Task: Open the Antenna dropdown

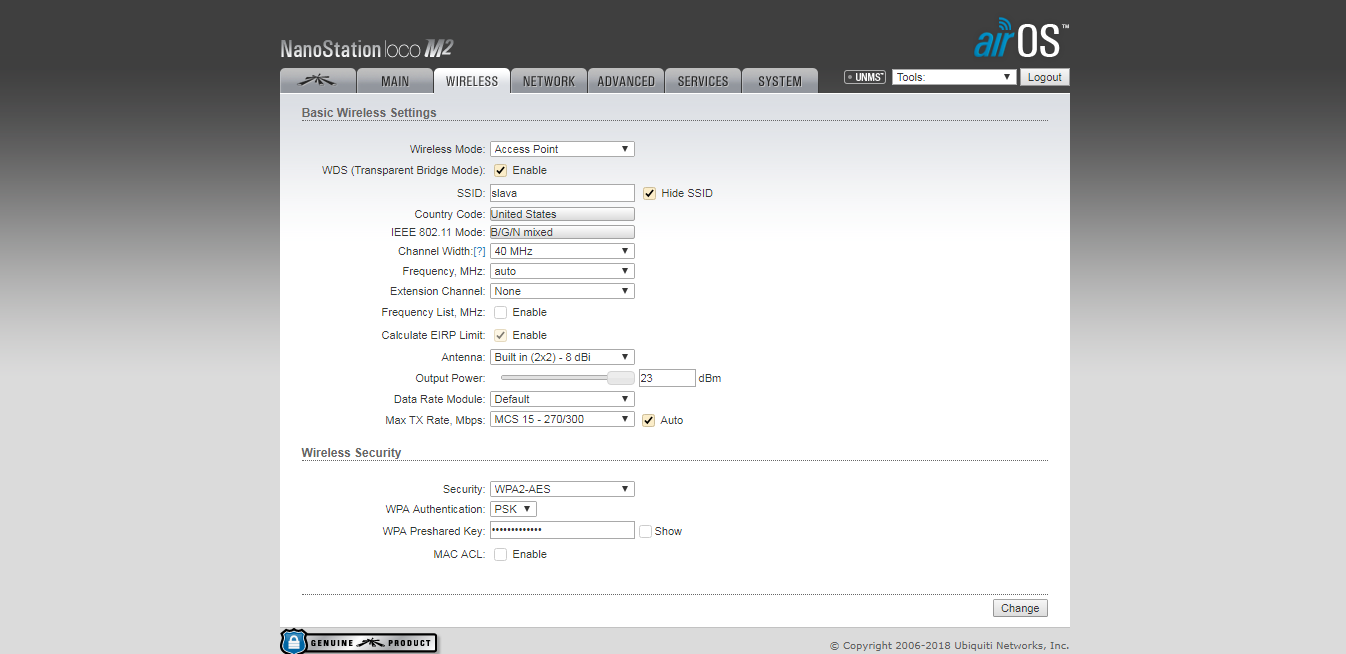Action: [562, 357]
